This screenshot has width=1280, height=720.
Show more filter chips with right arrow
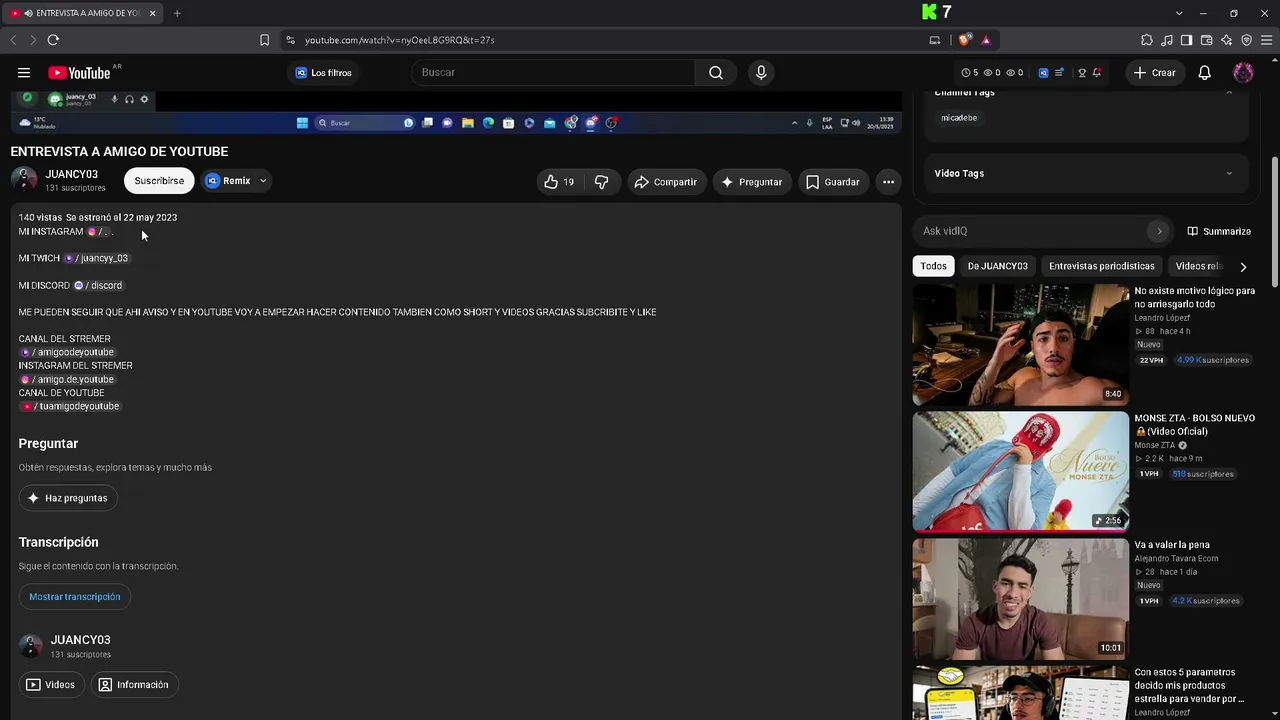(1243, 267)
